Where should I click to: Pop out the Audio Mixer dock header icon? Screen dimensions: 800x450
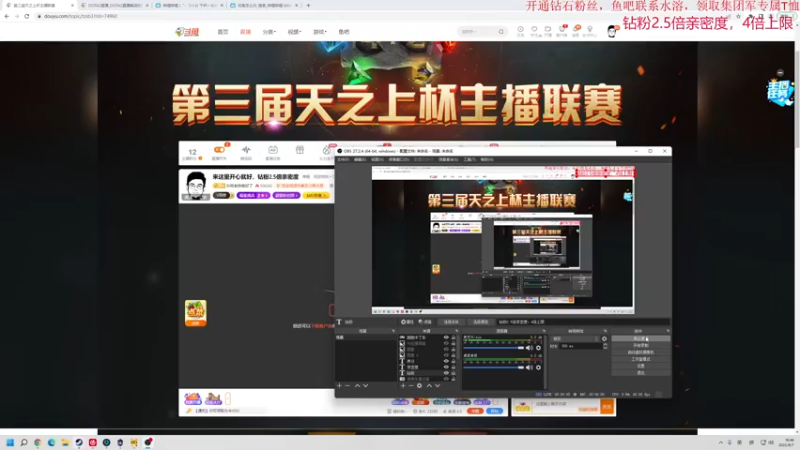(x=544, y=331)
